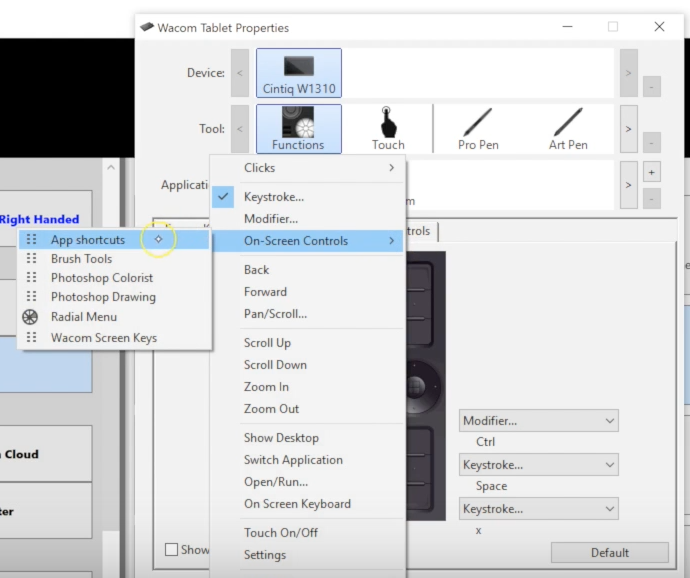Select the Functions tool icon
690x578 pixels.
(298, 128)
